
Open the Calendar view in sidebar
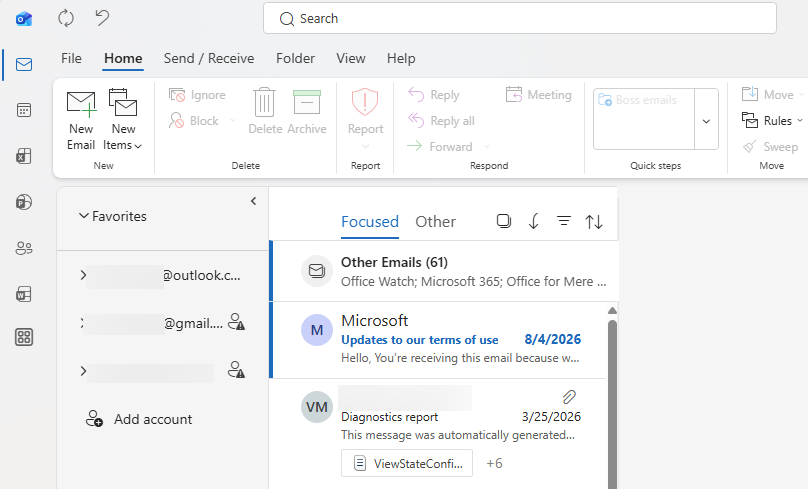coord(24,110)
